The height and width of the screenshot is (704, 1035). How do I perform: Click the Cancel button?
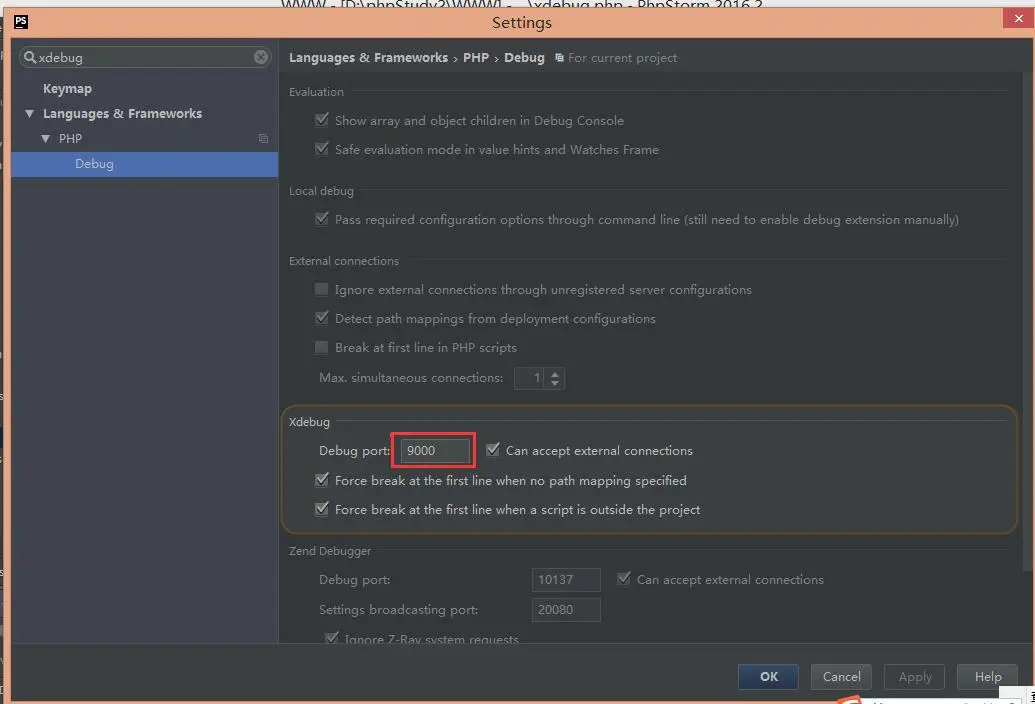click(x=842, y=676)
